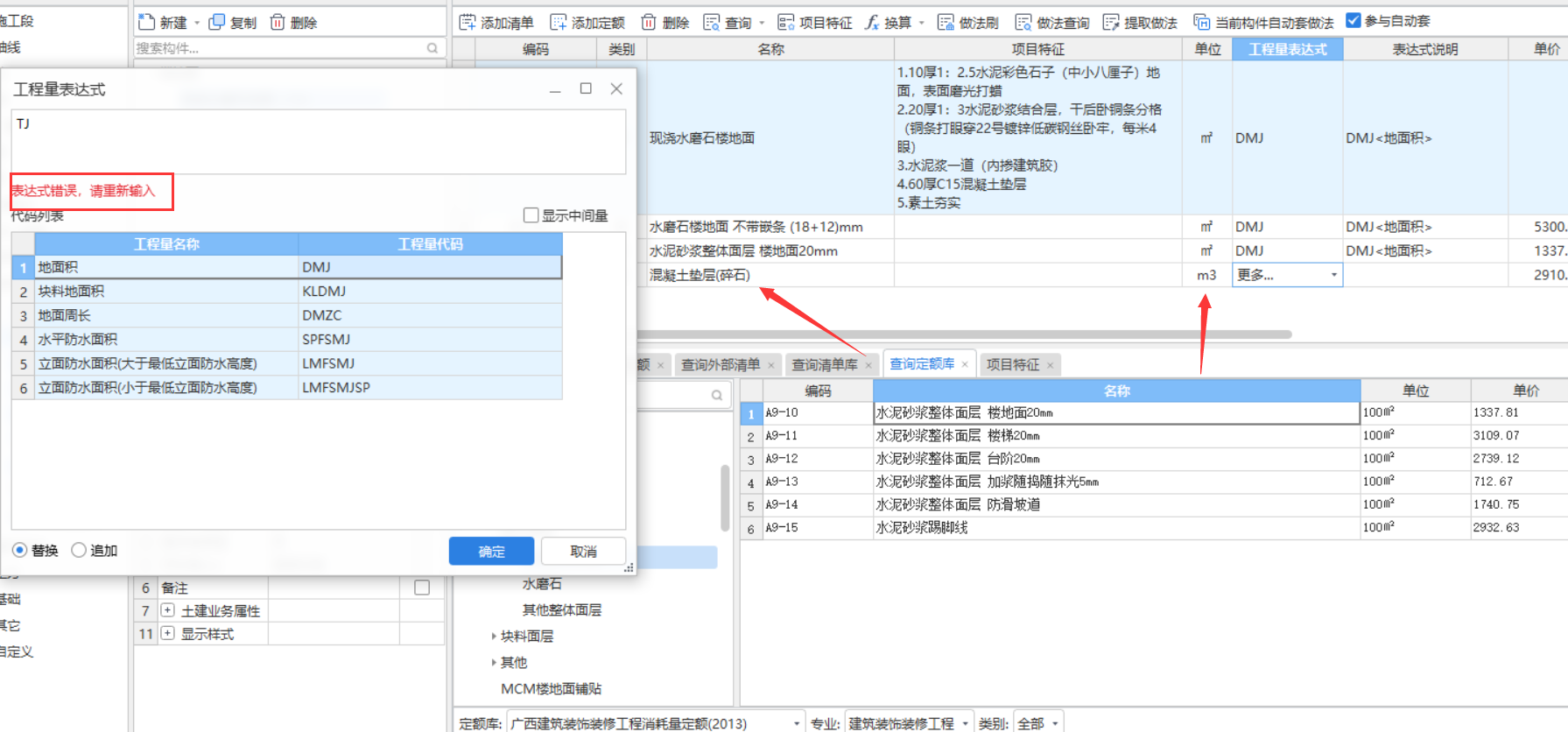The width and height of the screenshot is (1568, 732).
Task: Select quota row A9-11 楼梯20mm
Action: [1154, 435]
